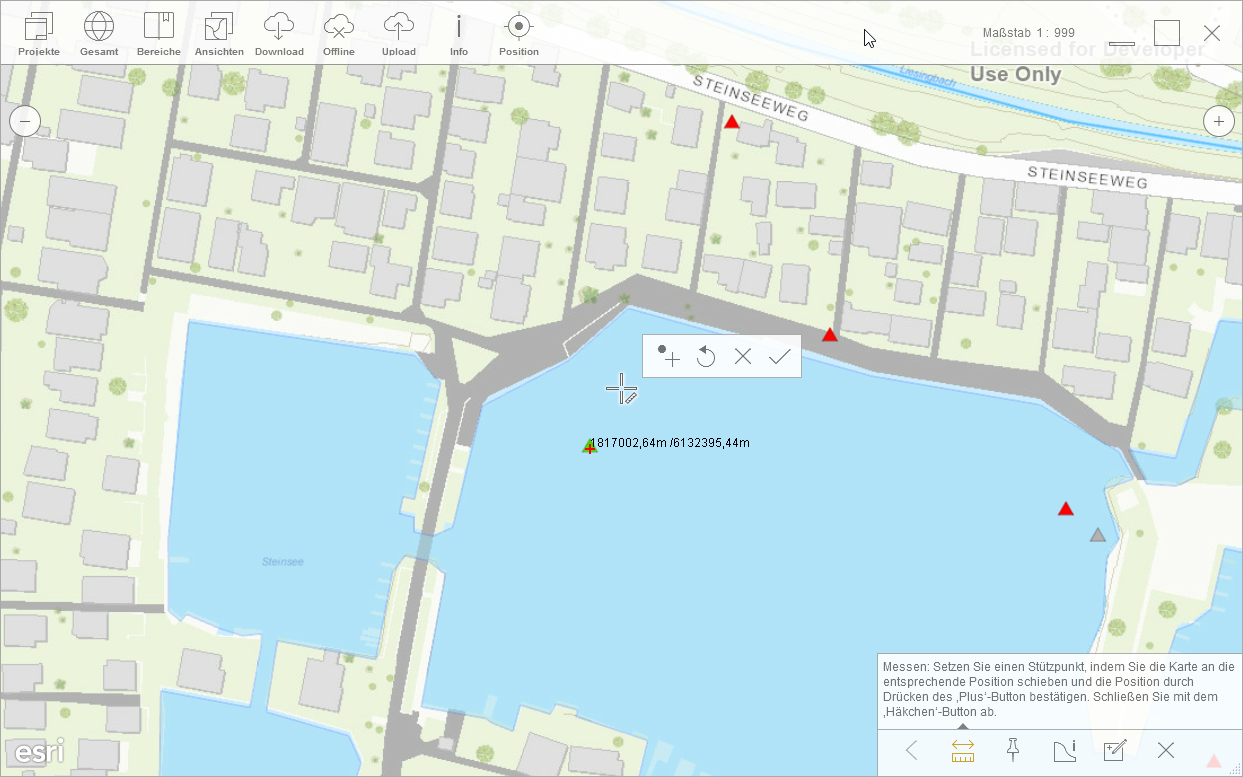Click the Upload cloud icon
Screen dimensions: 1243x777
click(x=399, y=34)
